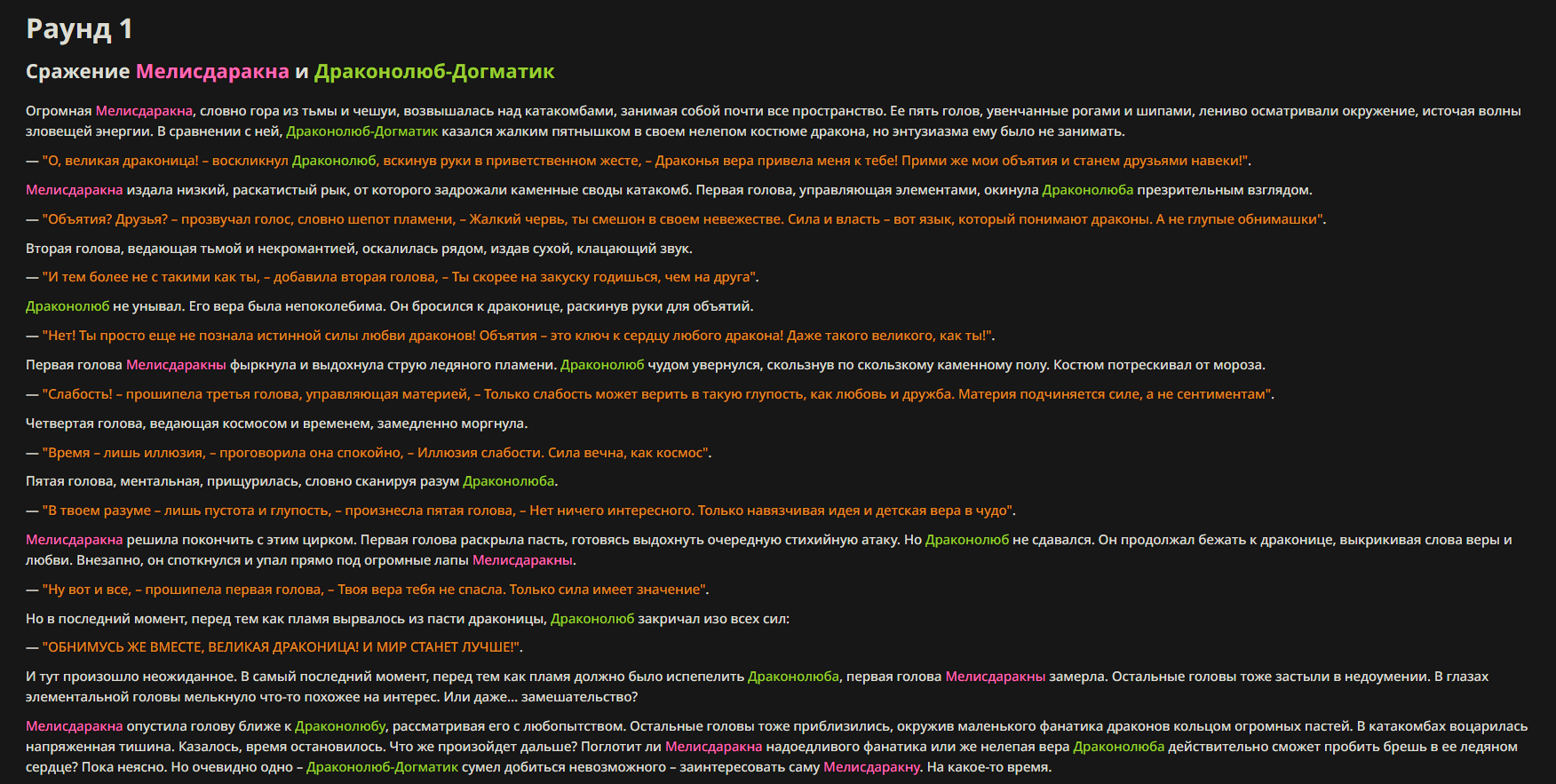Click the sentence "И тут произошло неожиданное"
Screen dimensions: 1556x784
tap(131, 677)
